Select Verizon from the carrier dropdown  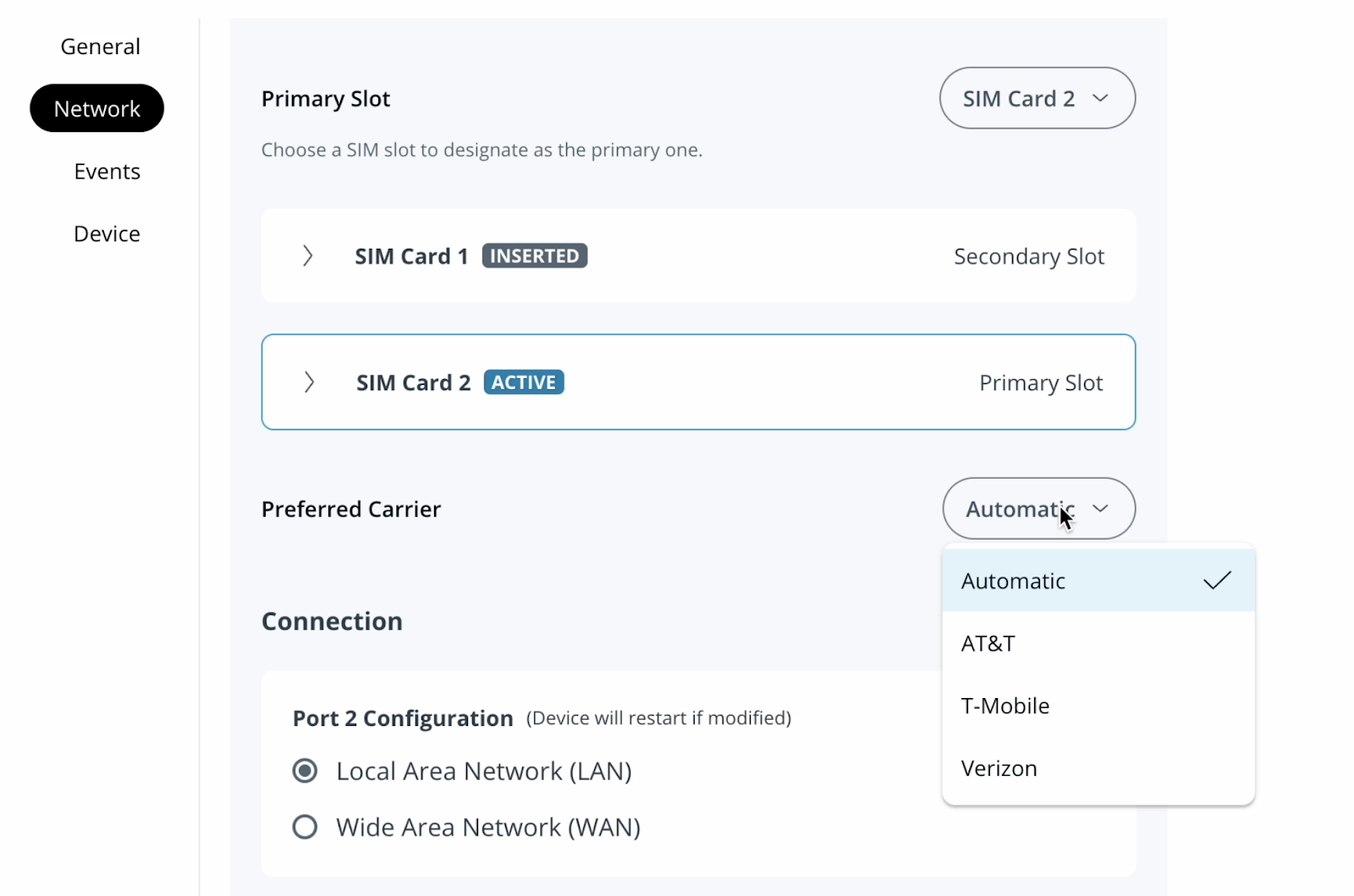tap(999, 768)
